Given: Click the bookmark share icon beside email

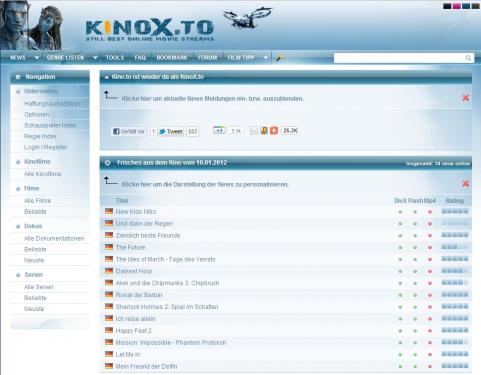Looking at the screenshot, I should click(264, 131).
